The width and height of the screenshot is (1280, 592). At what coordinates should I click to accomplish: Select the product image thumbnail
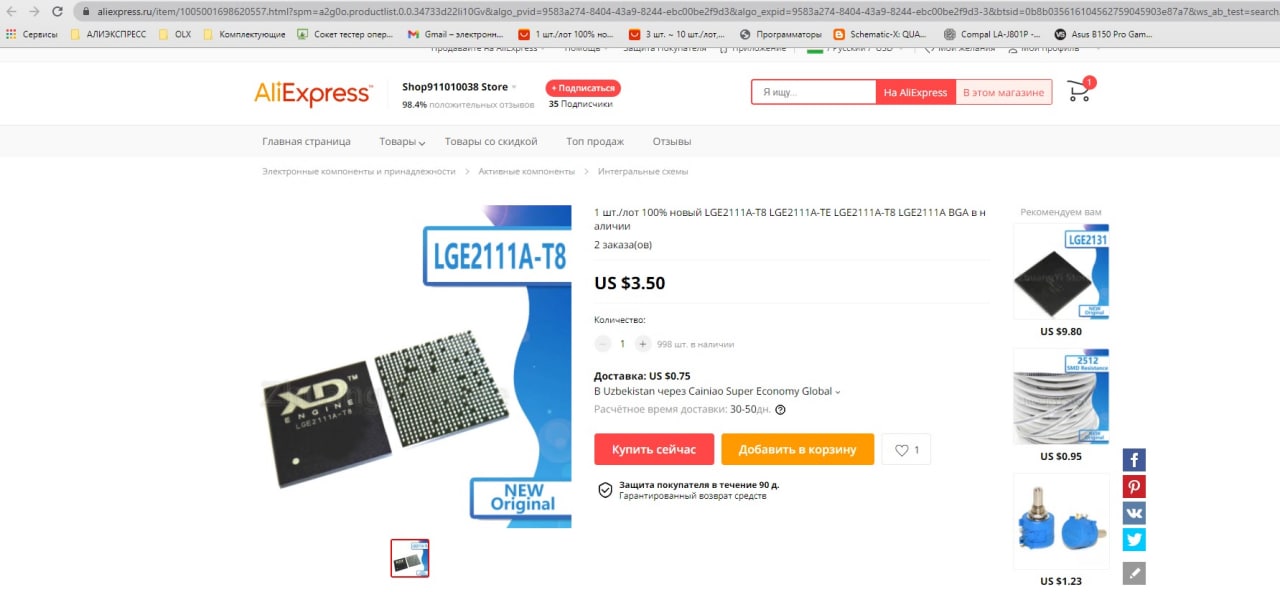tap(410, 558)
